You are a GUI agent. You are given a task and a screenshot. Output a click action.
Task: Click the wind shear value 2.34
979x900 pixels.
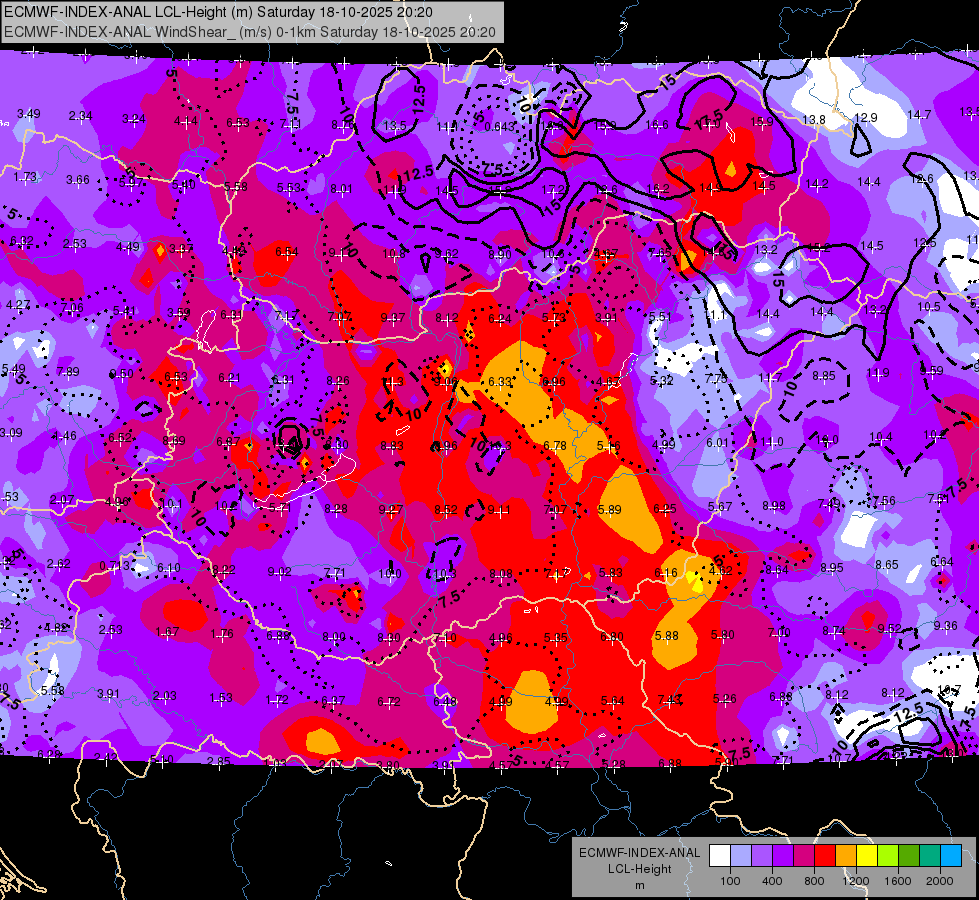point(81,116)
